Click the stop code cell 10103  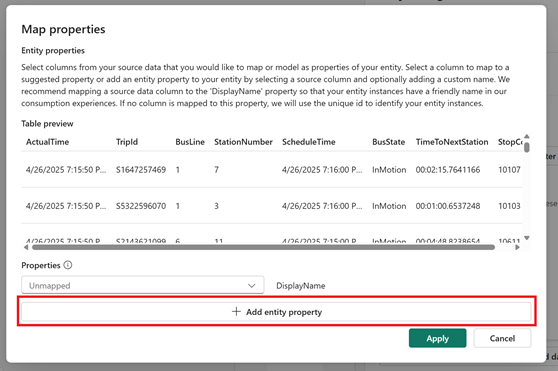509,206
